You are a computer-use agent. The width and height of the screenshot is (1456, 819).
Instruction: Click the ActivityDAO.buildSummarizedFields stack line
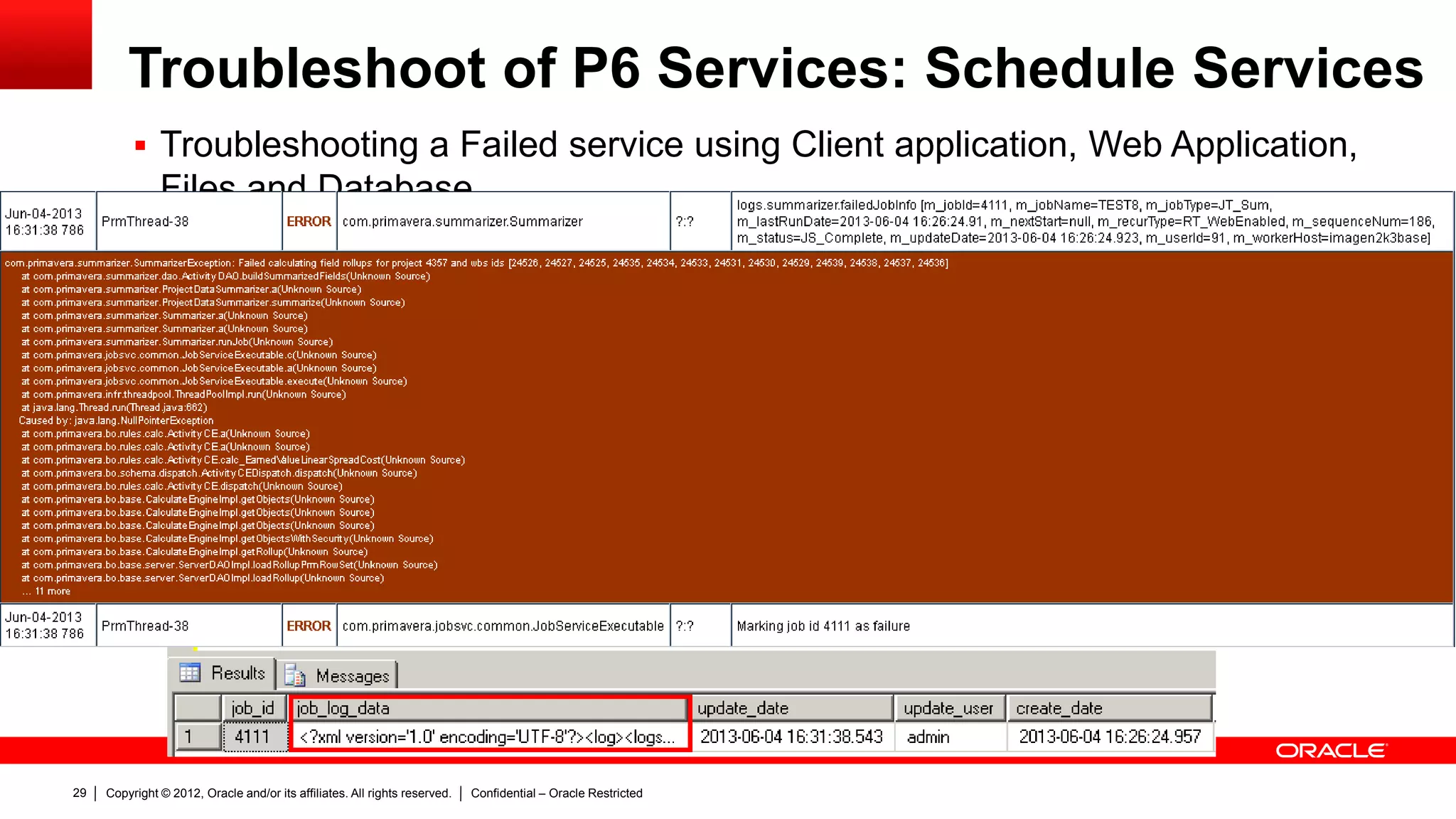(225, 276)
